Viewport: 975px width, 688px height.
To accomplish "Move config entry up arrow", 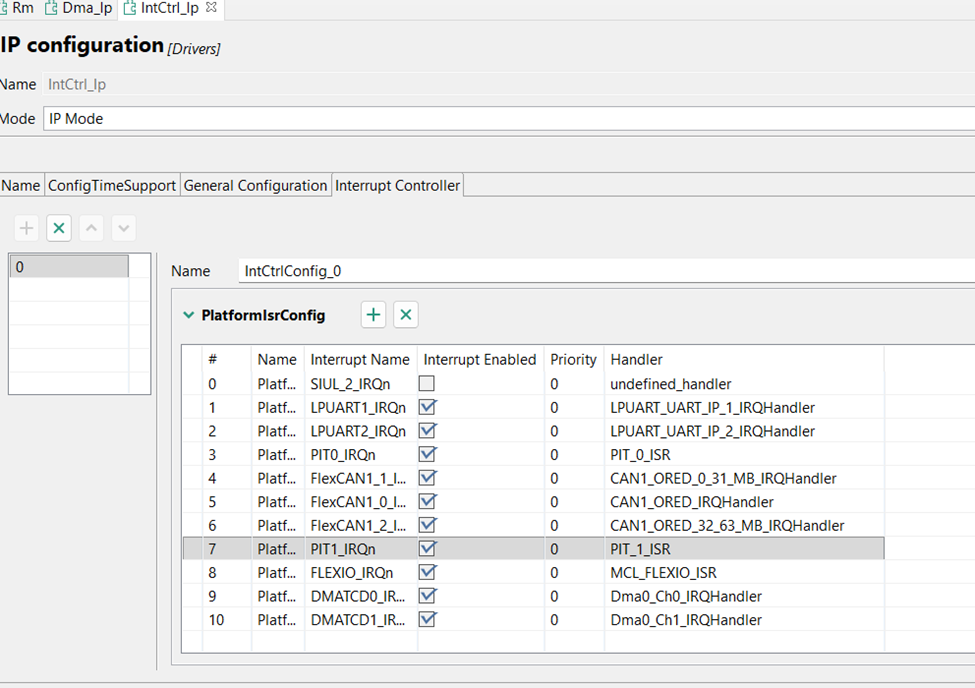I will tap(91, 228).
